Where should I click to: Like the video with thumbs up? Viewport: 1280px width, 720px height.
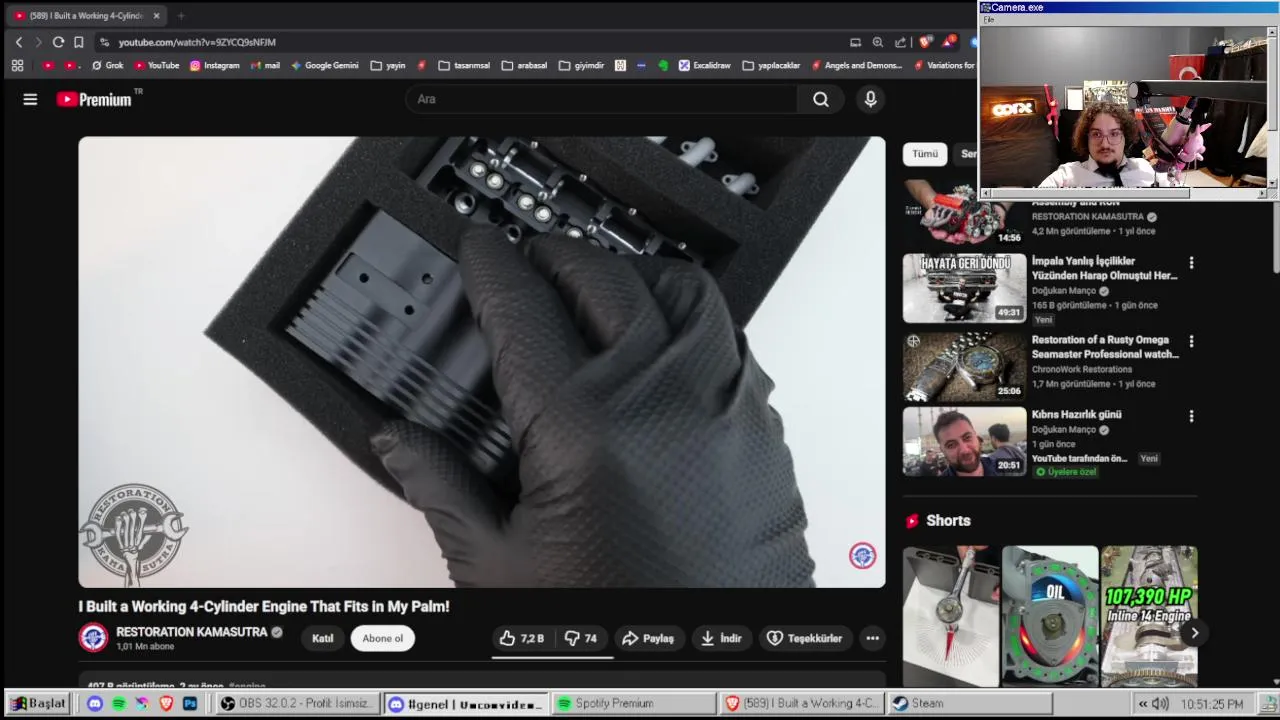point(522,638)
